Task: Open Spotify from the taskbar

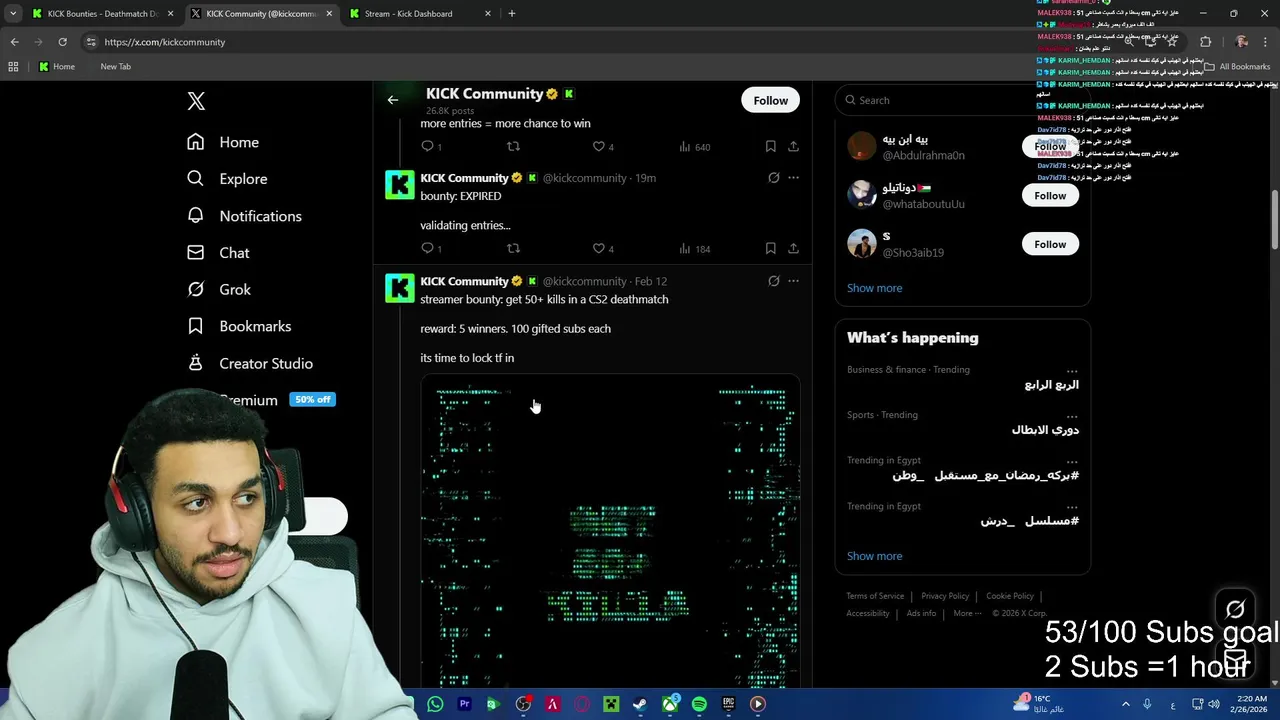Action: 699,704
